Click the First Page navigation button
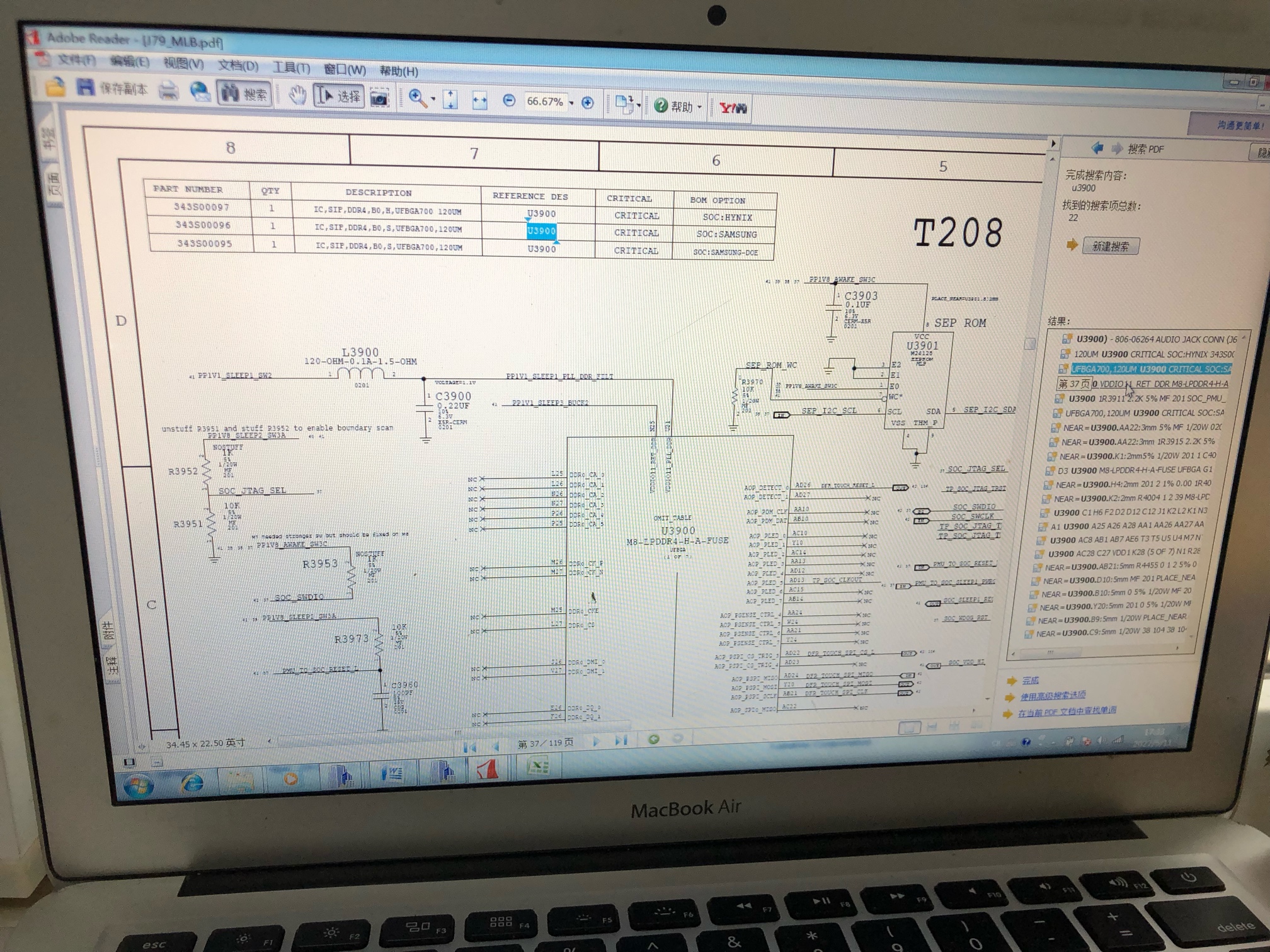 (x=470, y=747)
